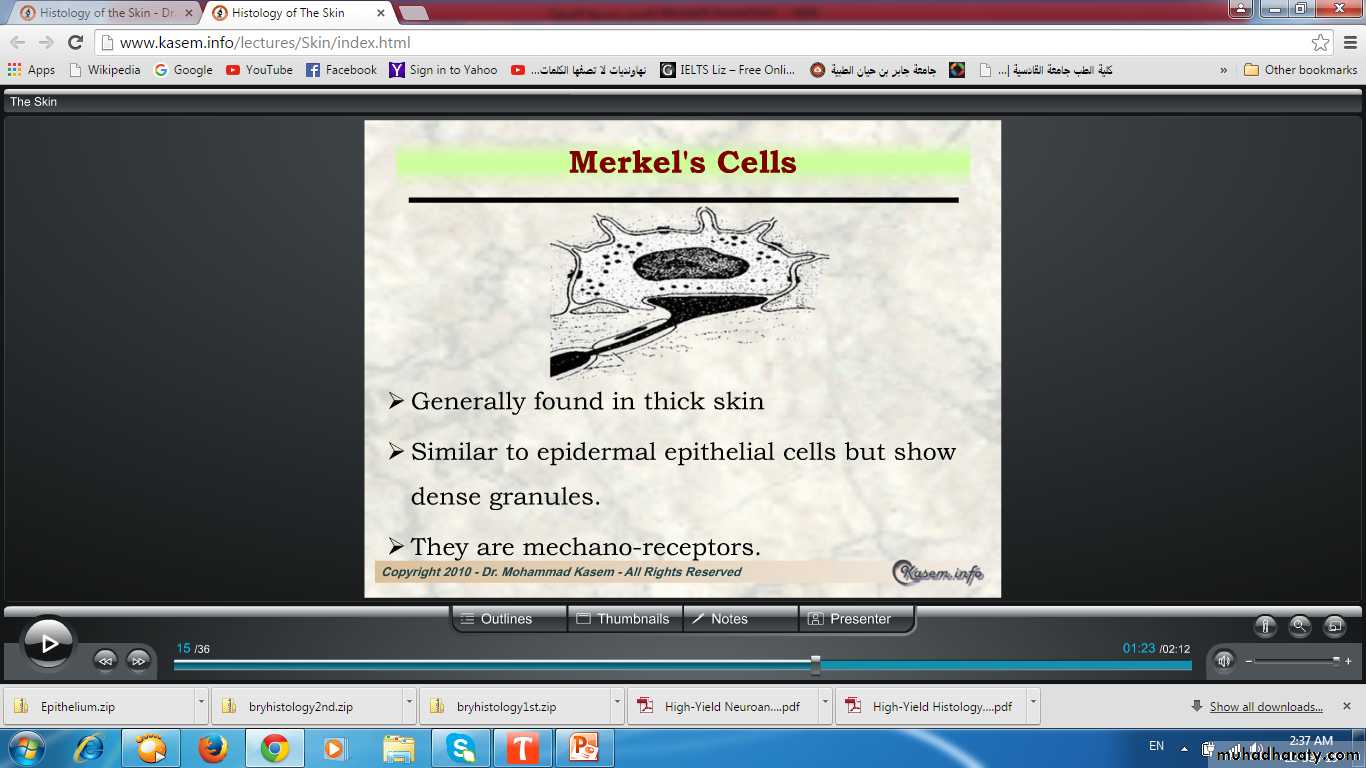Mute the presentation with speaker icon
The height and width of the screenshot is (768, 1366).
coord(1223,660)
